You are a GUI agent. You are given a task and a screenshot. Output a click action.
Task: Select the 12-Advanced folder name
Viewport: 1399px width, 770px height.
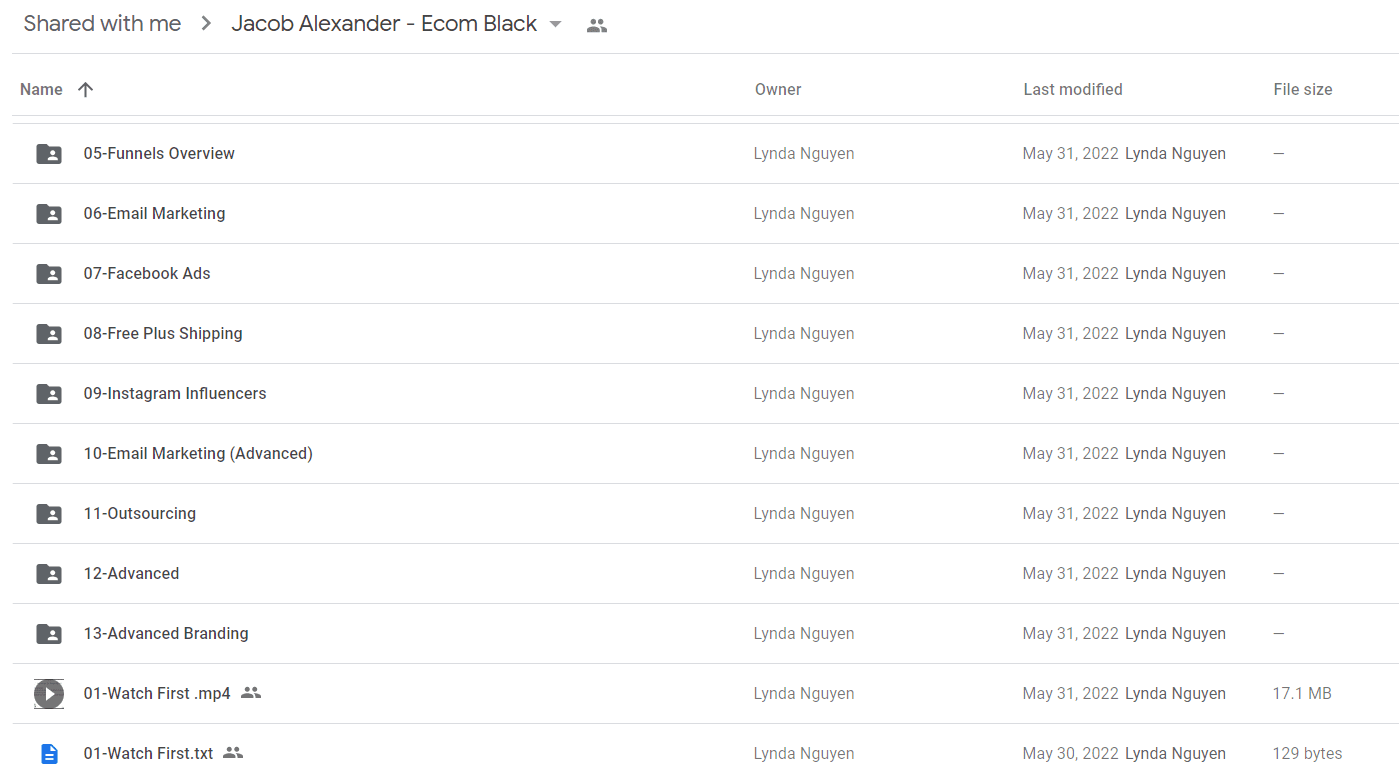click(x=131, y=573)
